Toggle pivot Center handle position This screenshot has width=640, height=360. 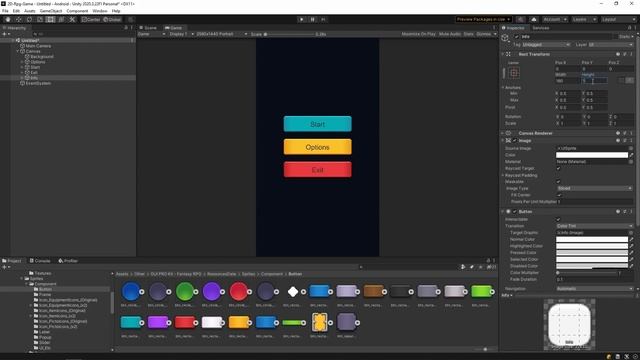[91, 19]
